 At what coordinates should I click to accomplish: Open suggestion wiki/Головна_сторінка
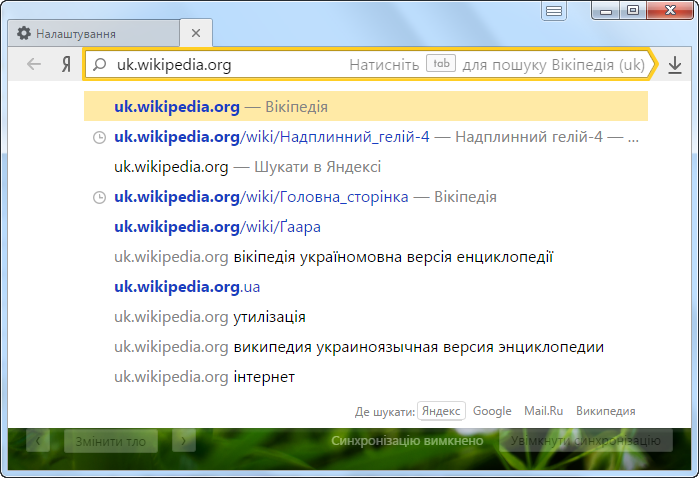tap(366, 197)
